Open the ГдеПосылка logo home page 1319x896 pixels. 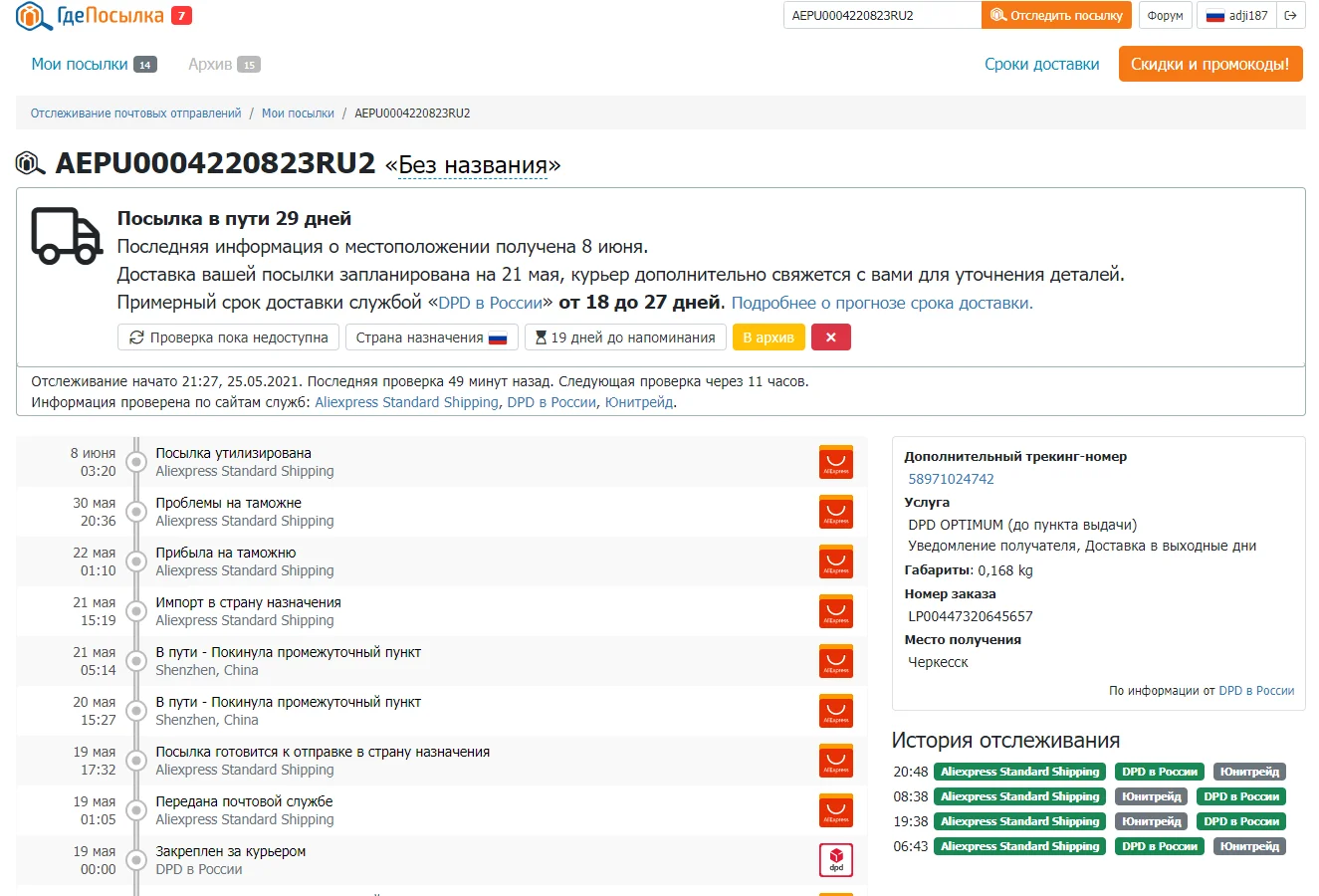coord(90,16)
